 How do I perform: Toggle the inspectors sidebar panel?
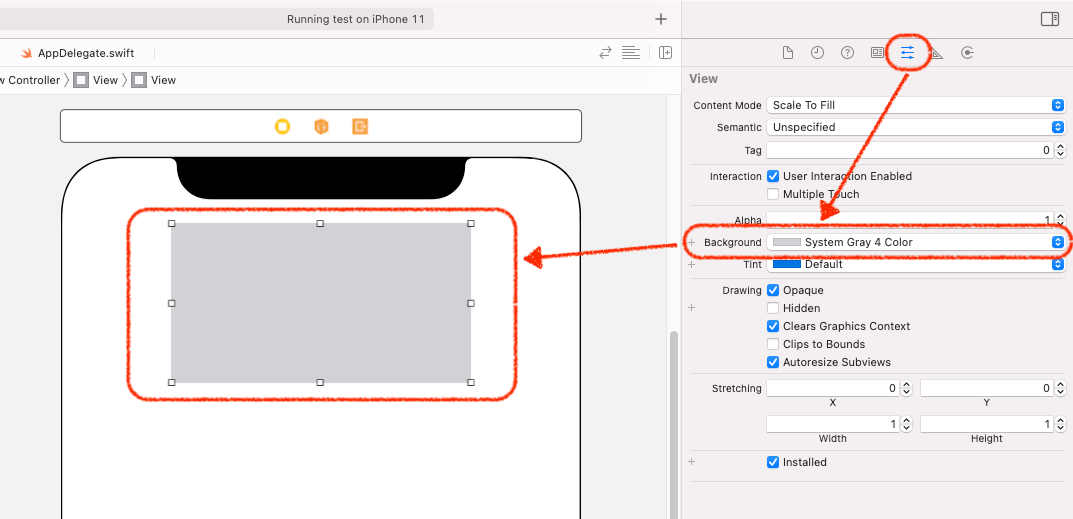click(1050, 19)
